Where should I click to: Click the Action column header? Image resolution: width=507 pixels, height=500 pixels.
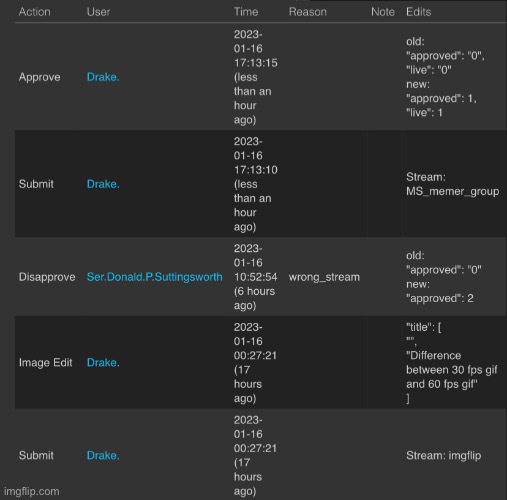coord(35,12)
